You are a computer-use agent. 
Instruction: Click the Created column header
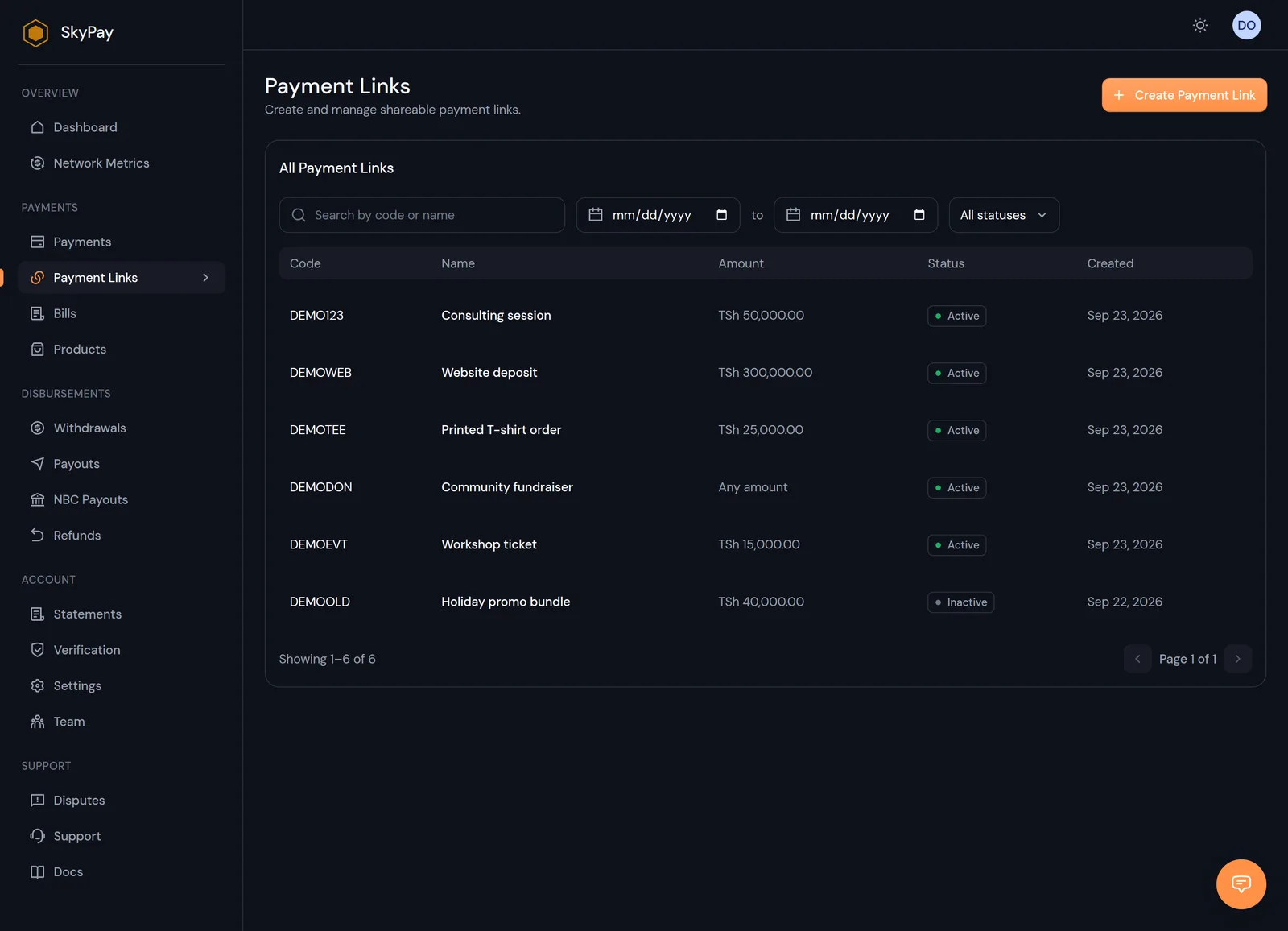point(1110,263)
